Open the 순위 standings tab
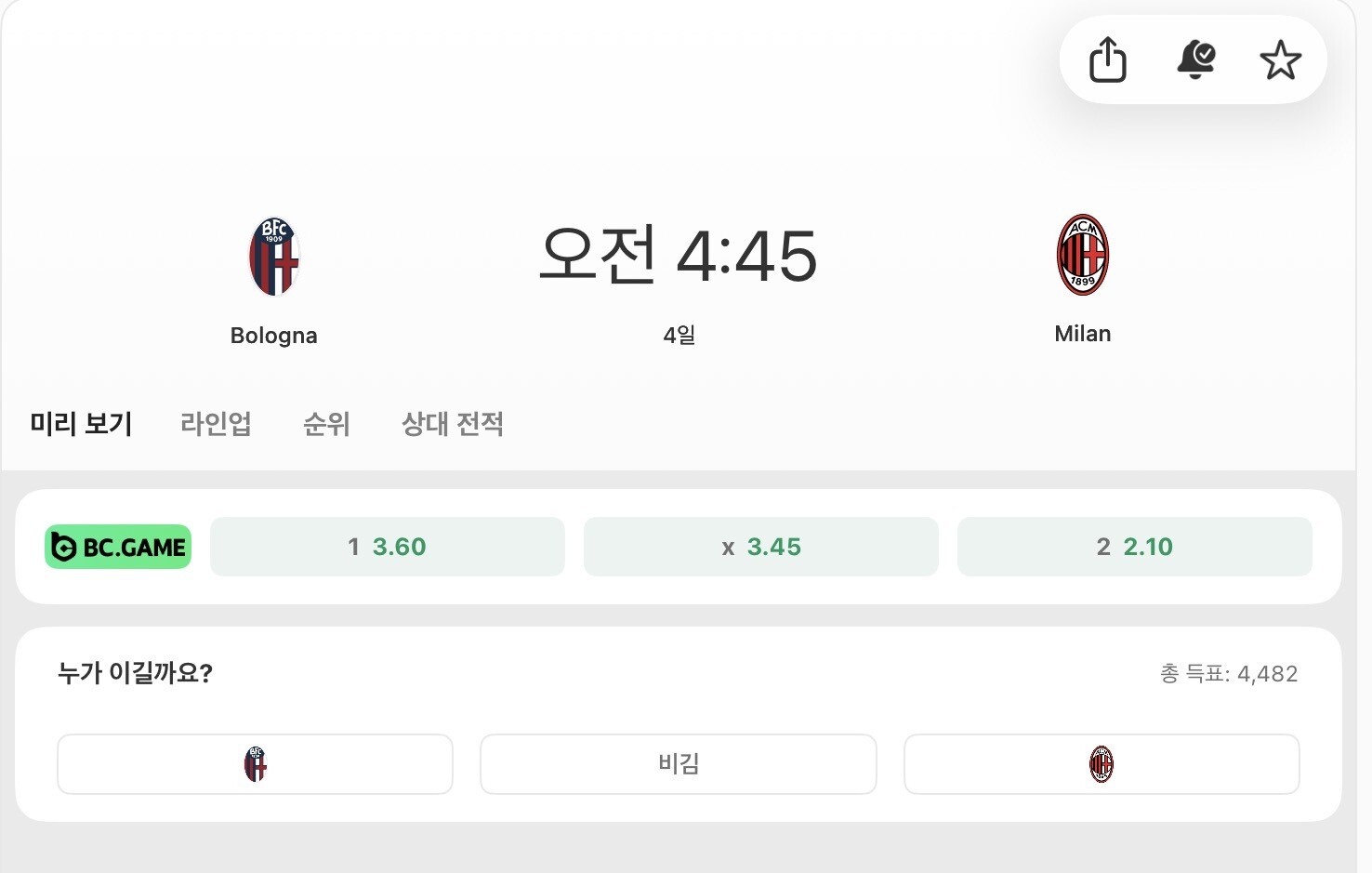 click(x=326, y=424)
